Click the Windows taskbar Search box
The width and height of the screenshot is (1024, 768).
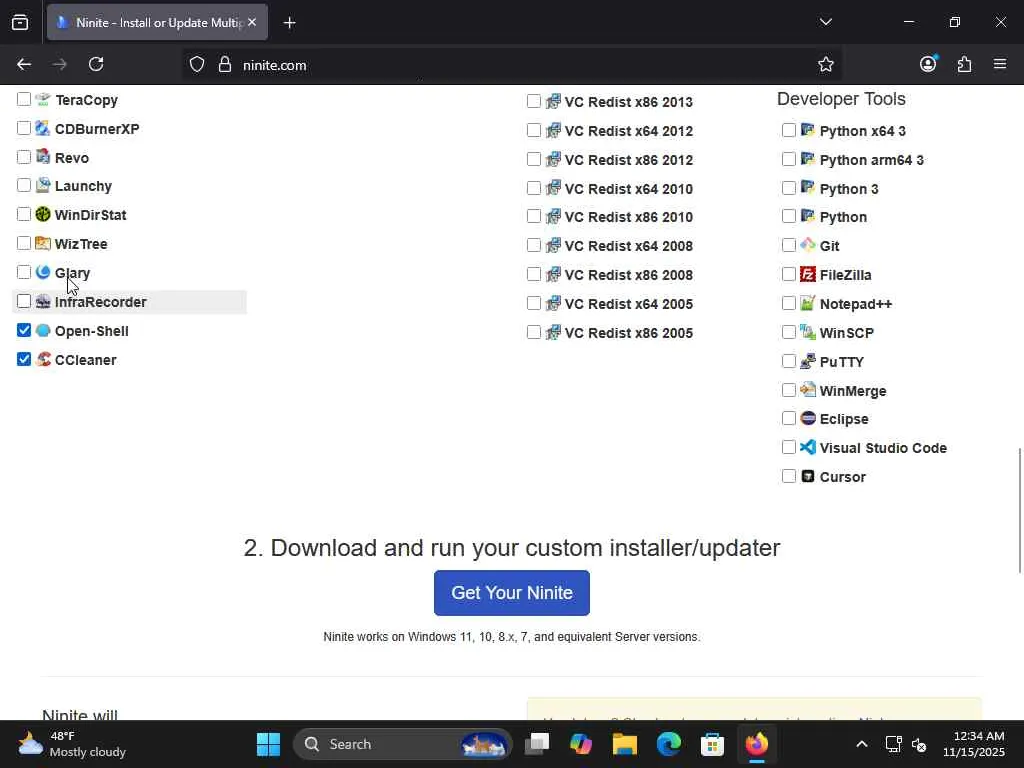pos(403,744)
